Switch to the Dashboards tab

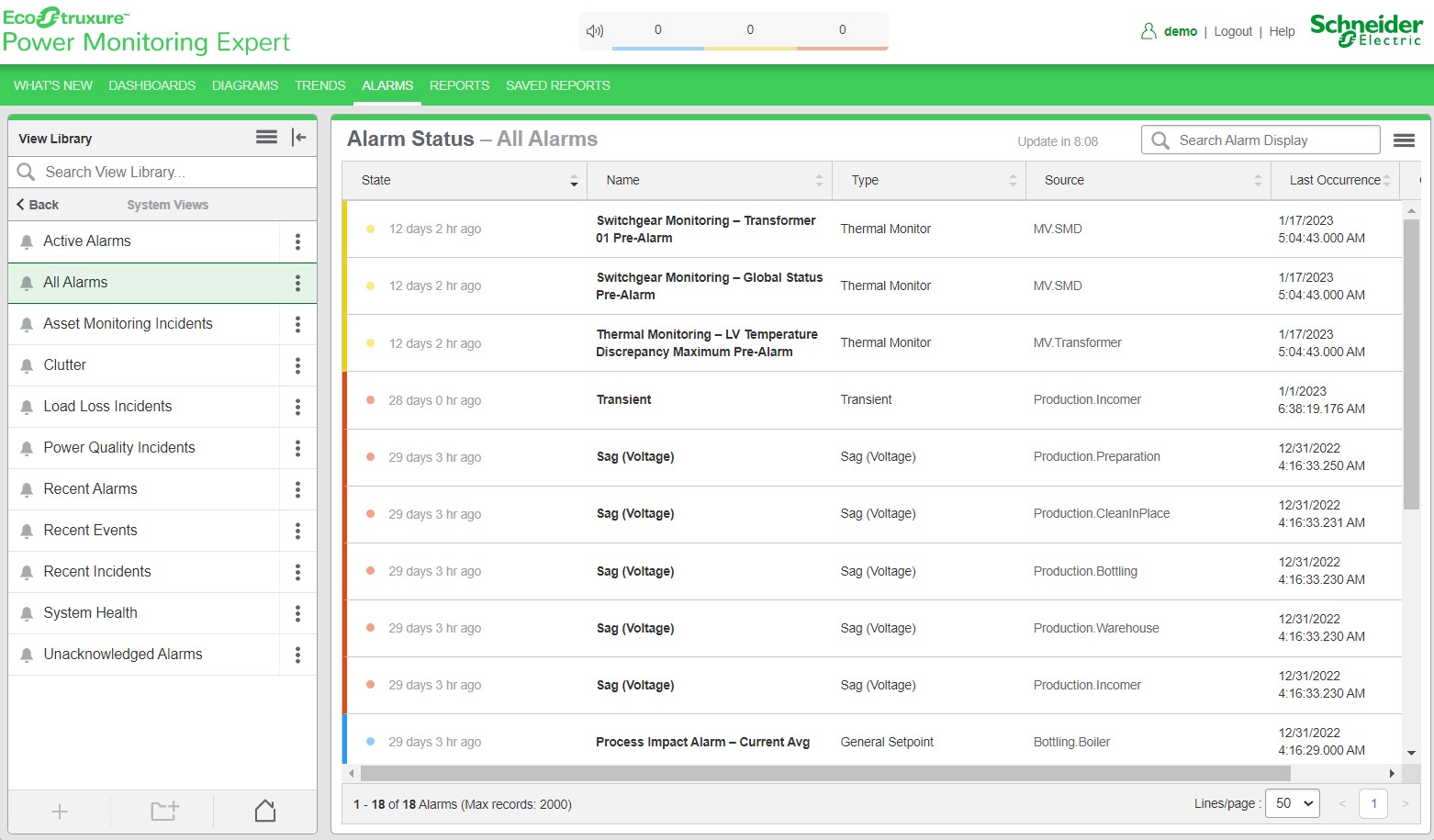tap(151, 85)
